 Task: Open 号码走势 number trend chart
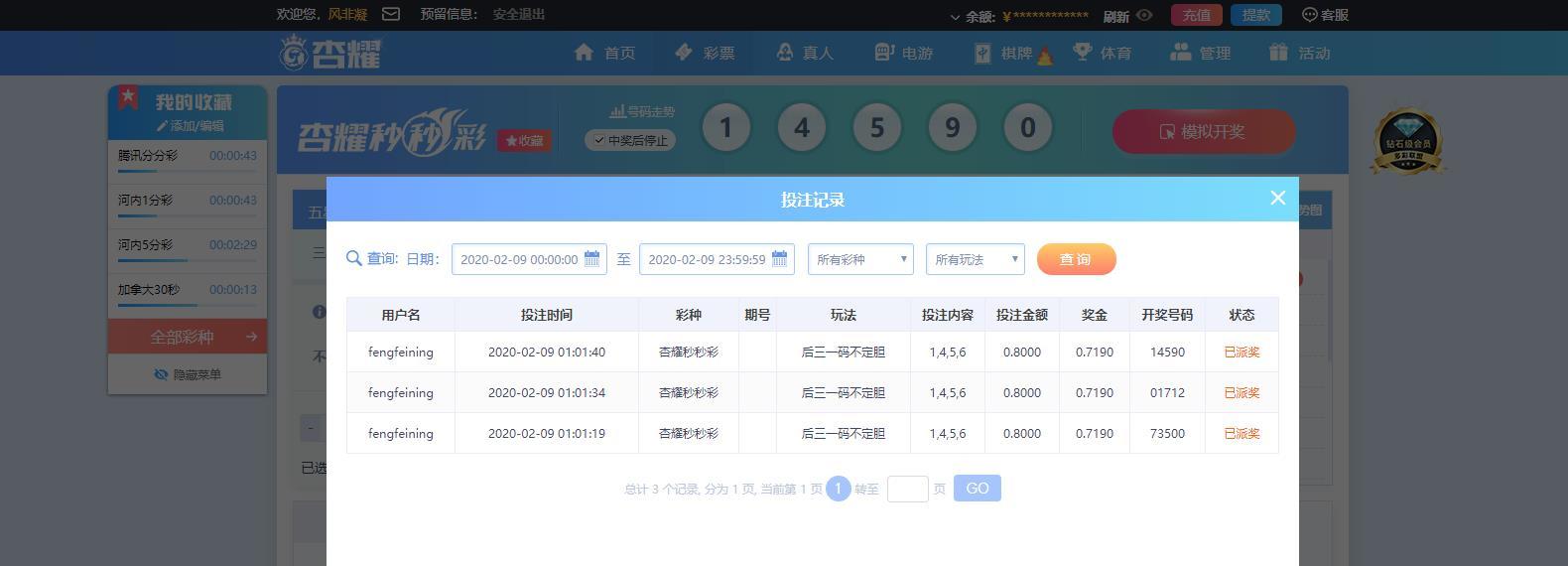point(643,111)
